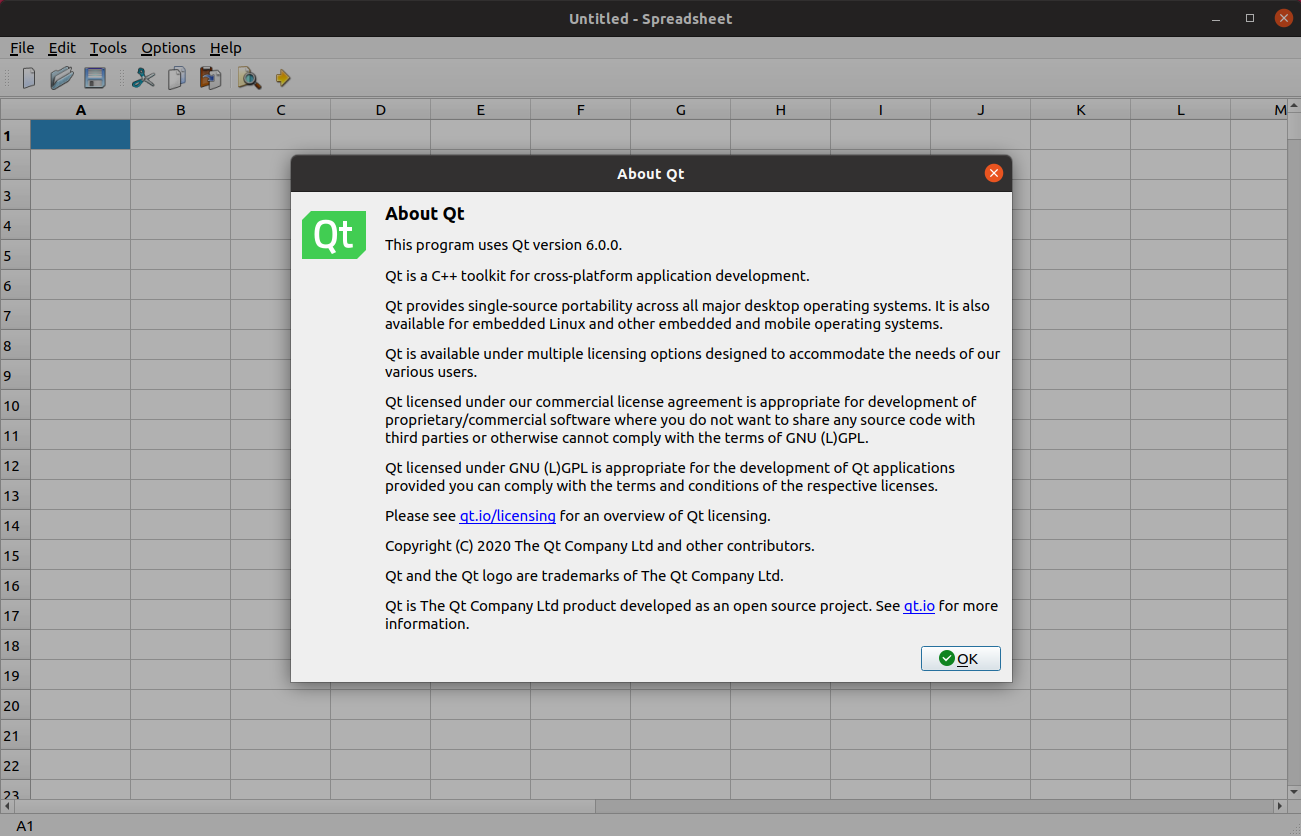The height and width of the screenshot is (836, 1301).
Task: Open the Edit menu
Action: (x=62, y=48)
